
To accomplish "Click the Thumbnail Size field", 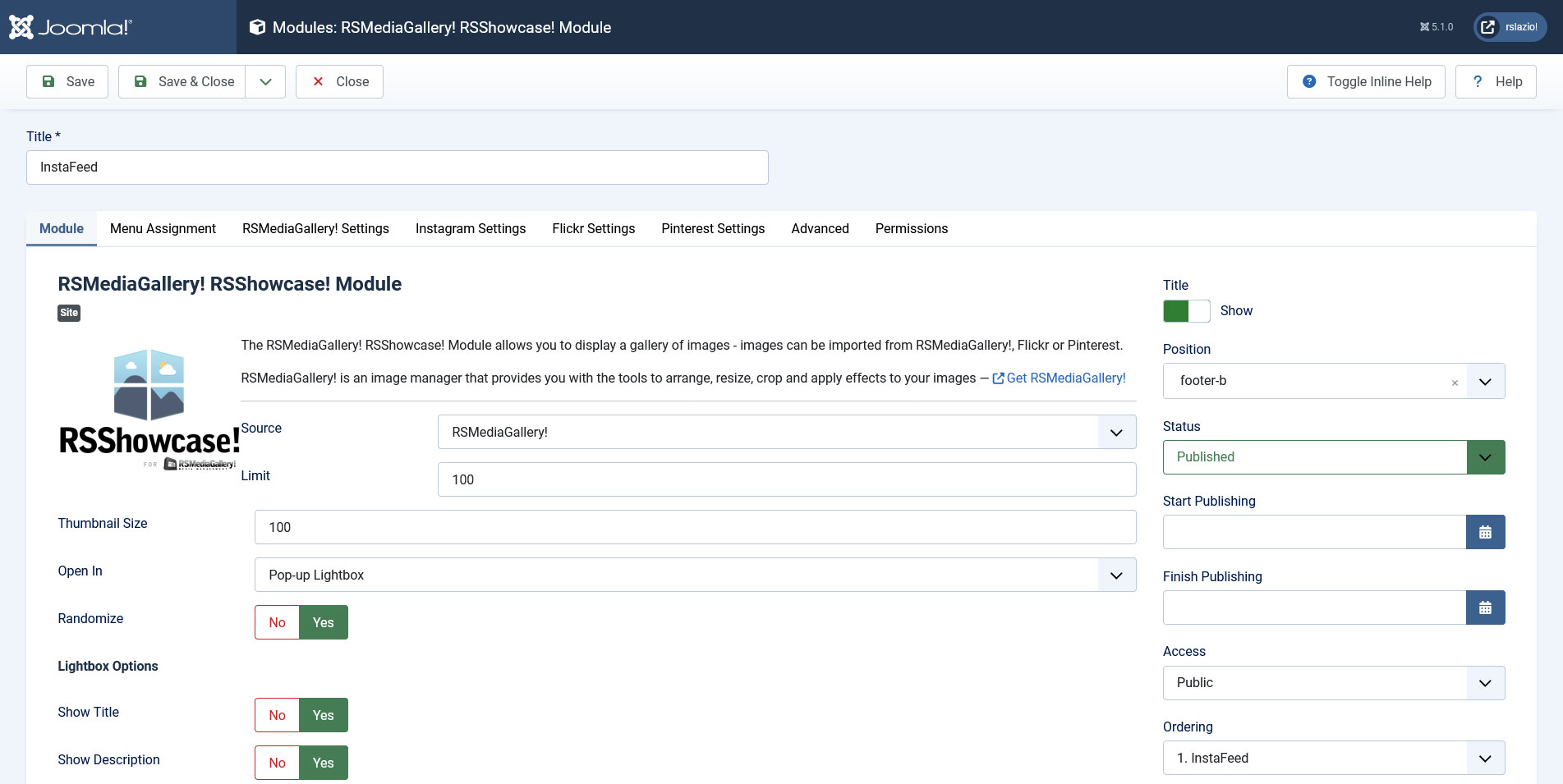I will (696, 527).
